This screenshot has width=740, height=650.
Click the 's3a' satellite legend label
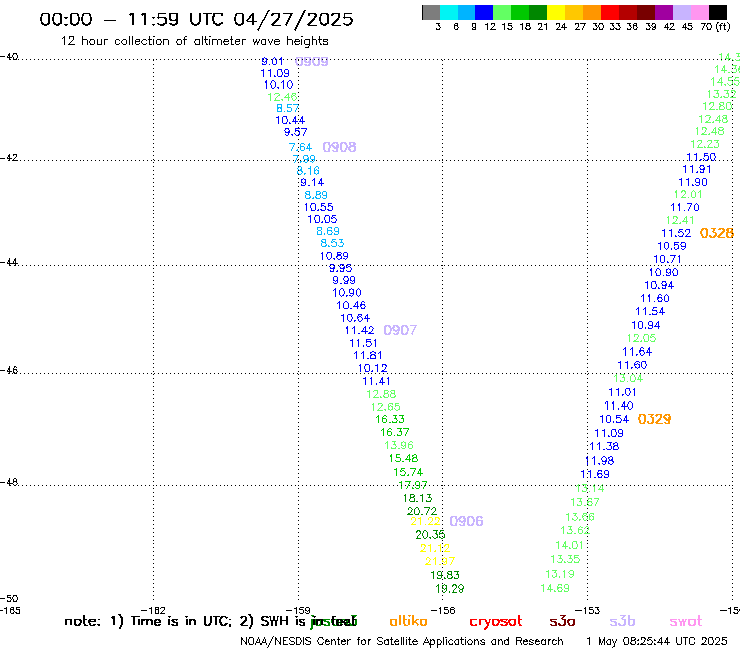[x=562, y=621]
